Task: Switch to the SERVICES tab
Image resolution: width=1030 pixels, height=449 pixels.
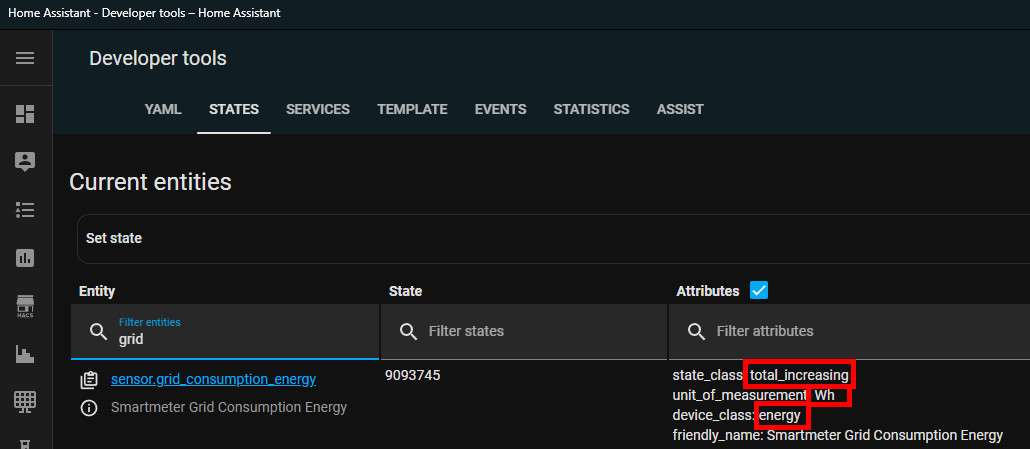Action: (317, 109)
